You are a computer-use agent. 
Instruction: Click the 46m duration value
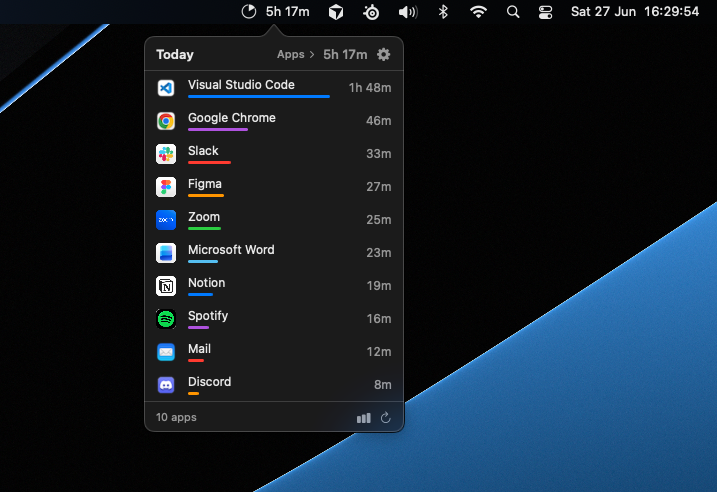click(379, 121)
